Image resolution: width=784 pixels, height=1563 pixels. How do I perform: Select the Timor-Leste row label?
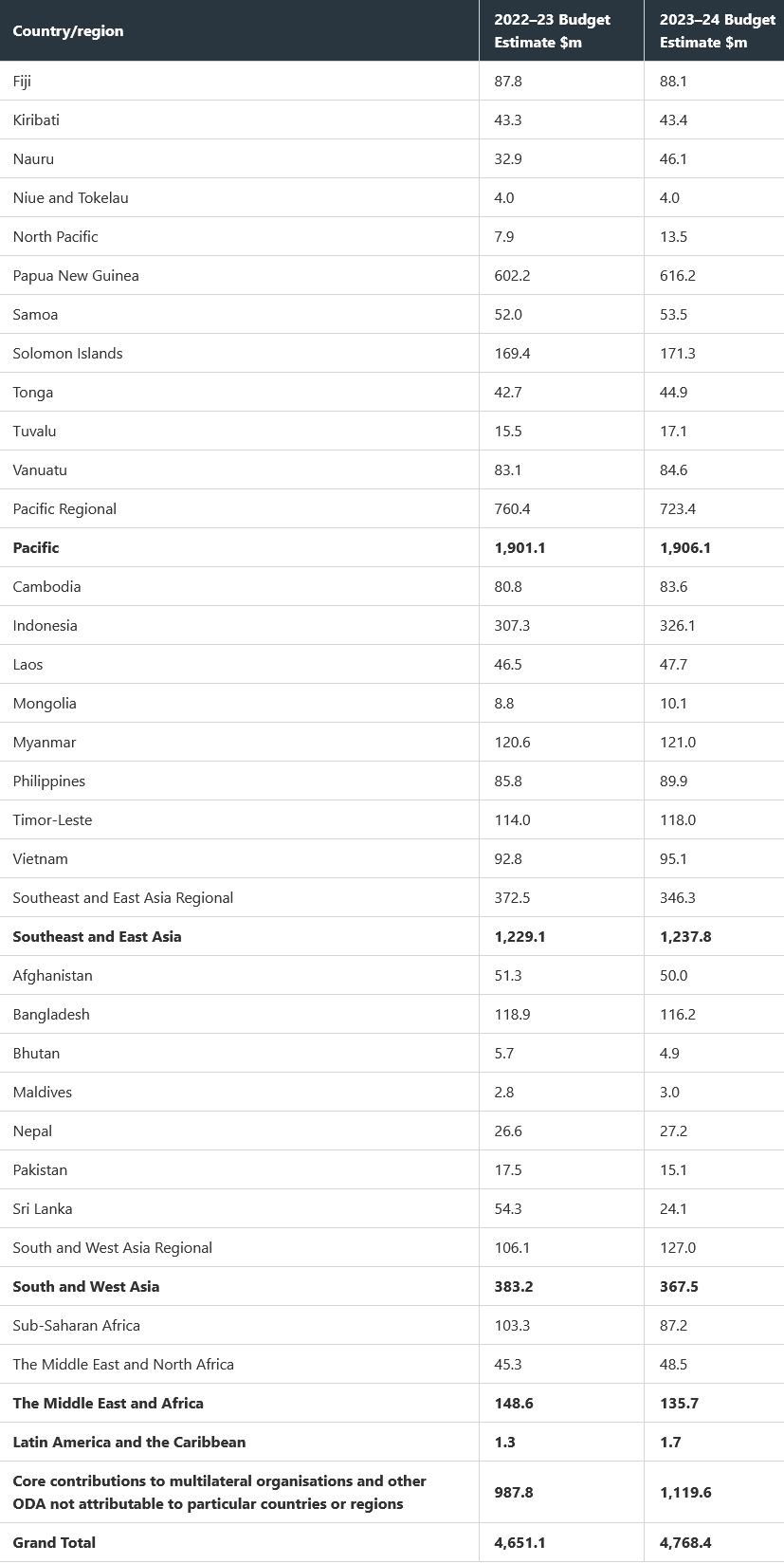tap(53, 820)
